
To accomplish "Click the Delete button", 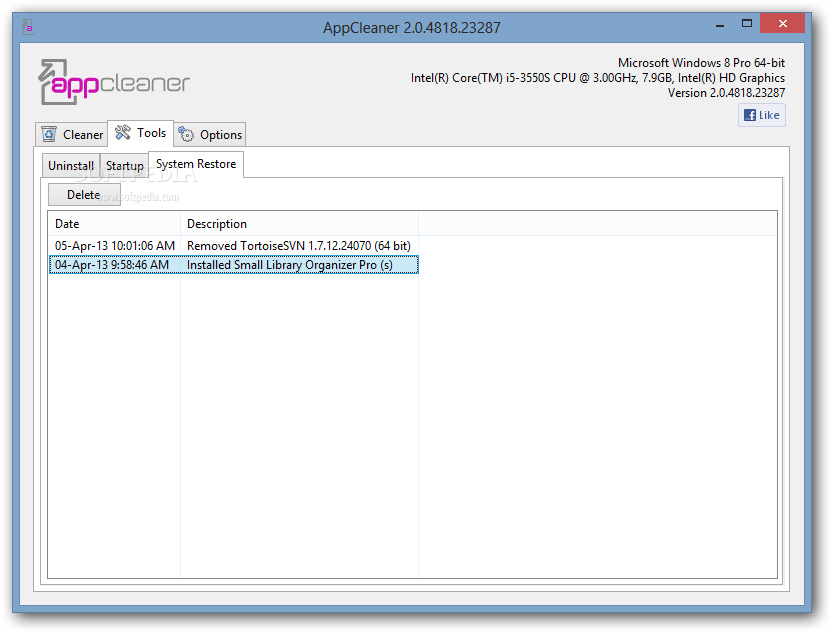I will point(84,195).
